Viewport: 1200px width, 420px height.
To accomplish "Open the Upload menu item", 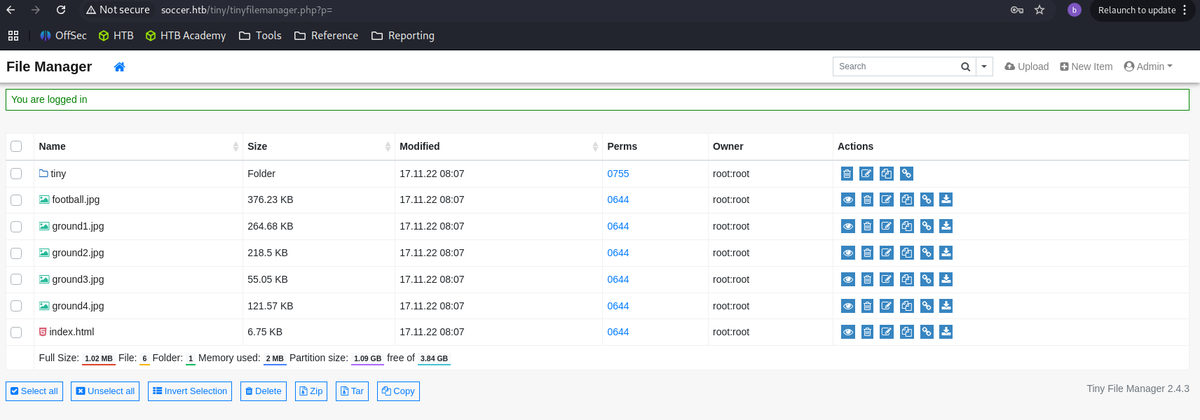I will pyautogui.click(x=1027, y=67).
